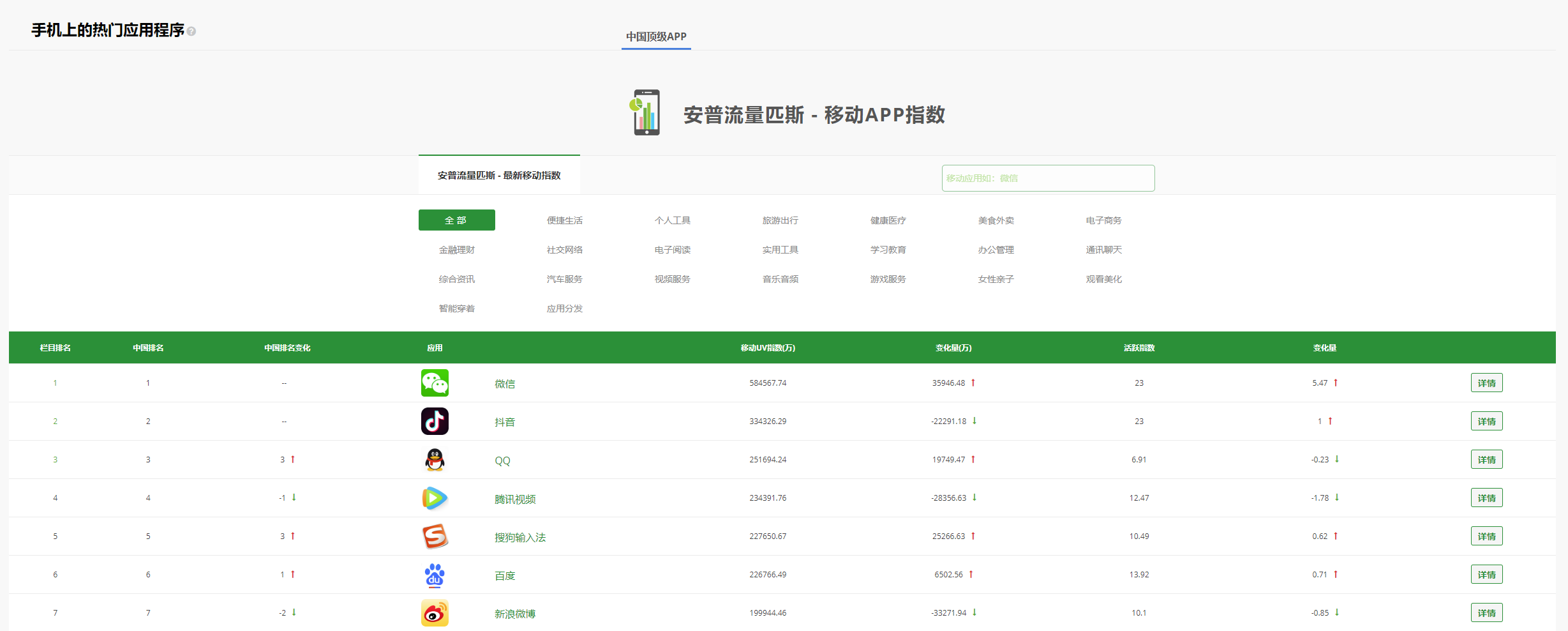
Task: Filter by 游戏服务 category
Action: (888, 279)
